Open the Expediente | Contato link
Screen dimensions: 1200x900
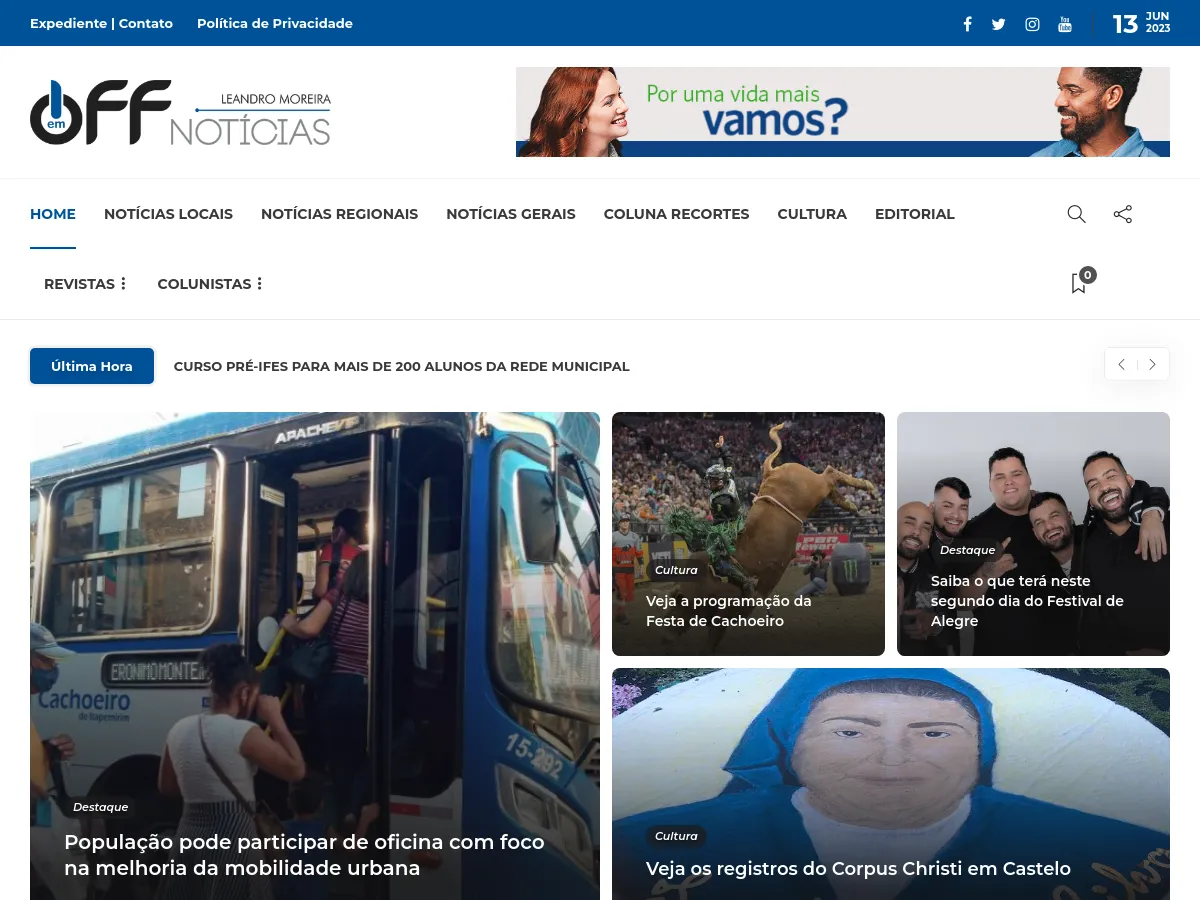pyautogui.click(x=102, y=23)
